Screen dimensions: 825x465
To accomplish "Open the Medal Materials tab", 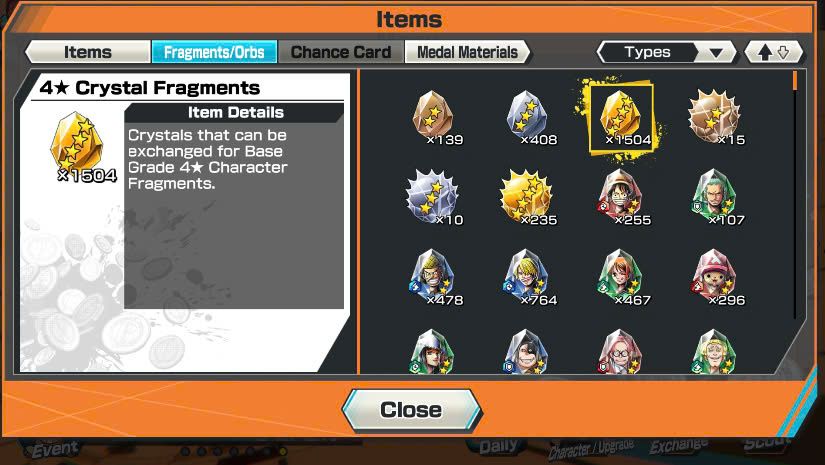I will [x=467, y=52].
